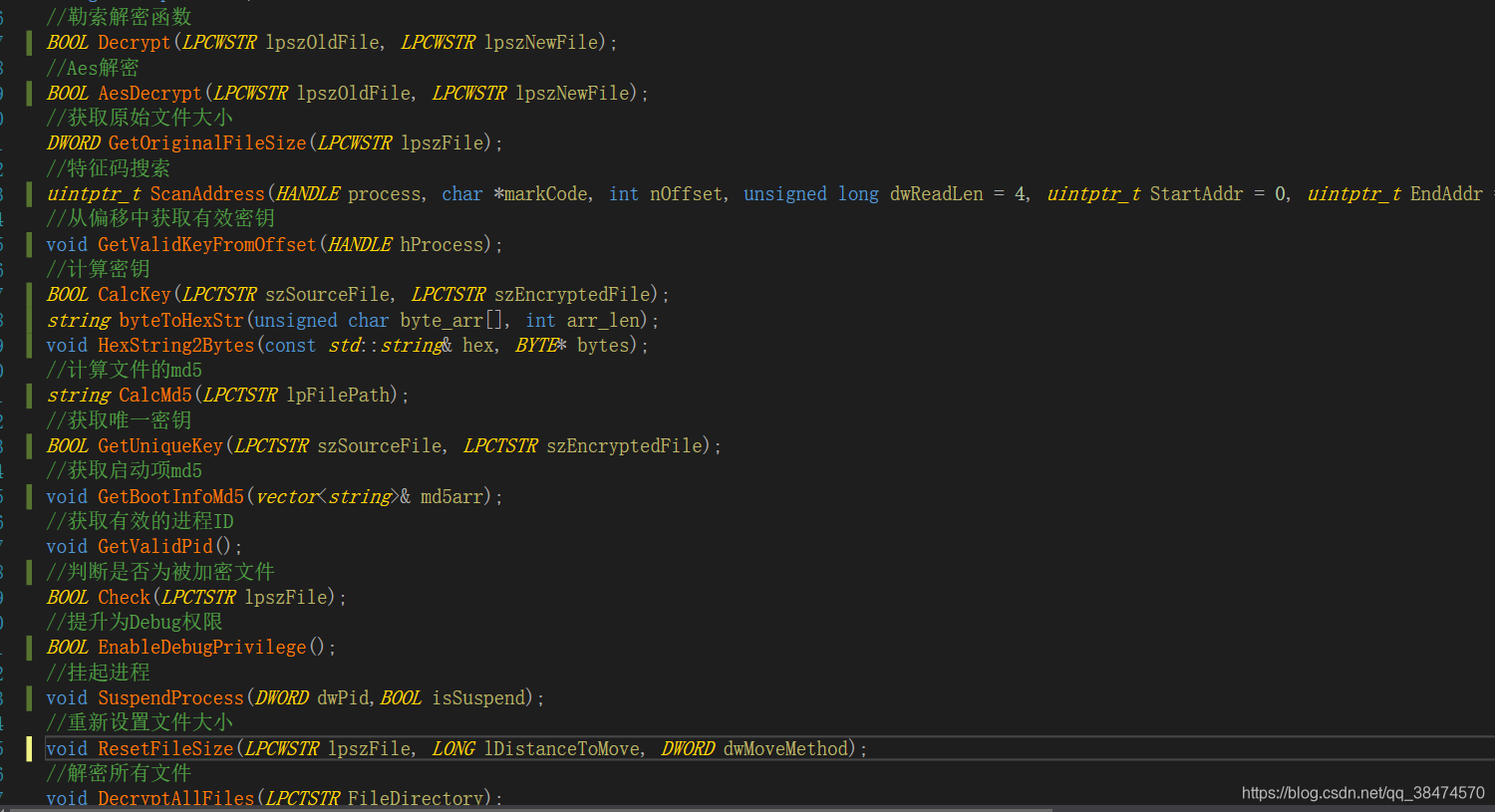Click the comment //获取原始文件大小
Screen dimensions: 1495x812
[140, 118]
